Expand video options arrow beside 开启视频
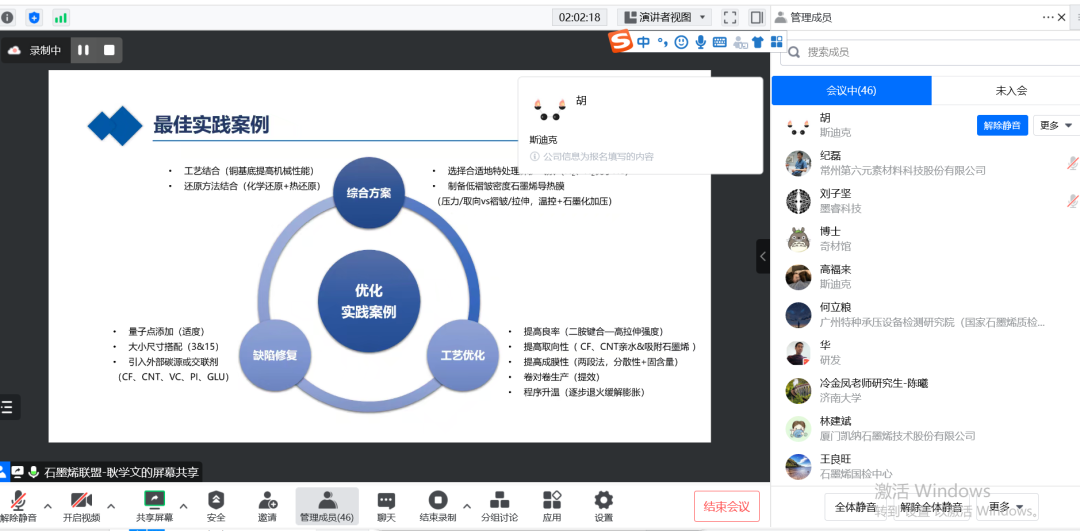This screenshot has height=531, width=1080. click(x=110, y=506)
